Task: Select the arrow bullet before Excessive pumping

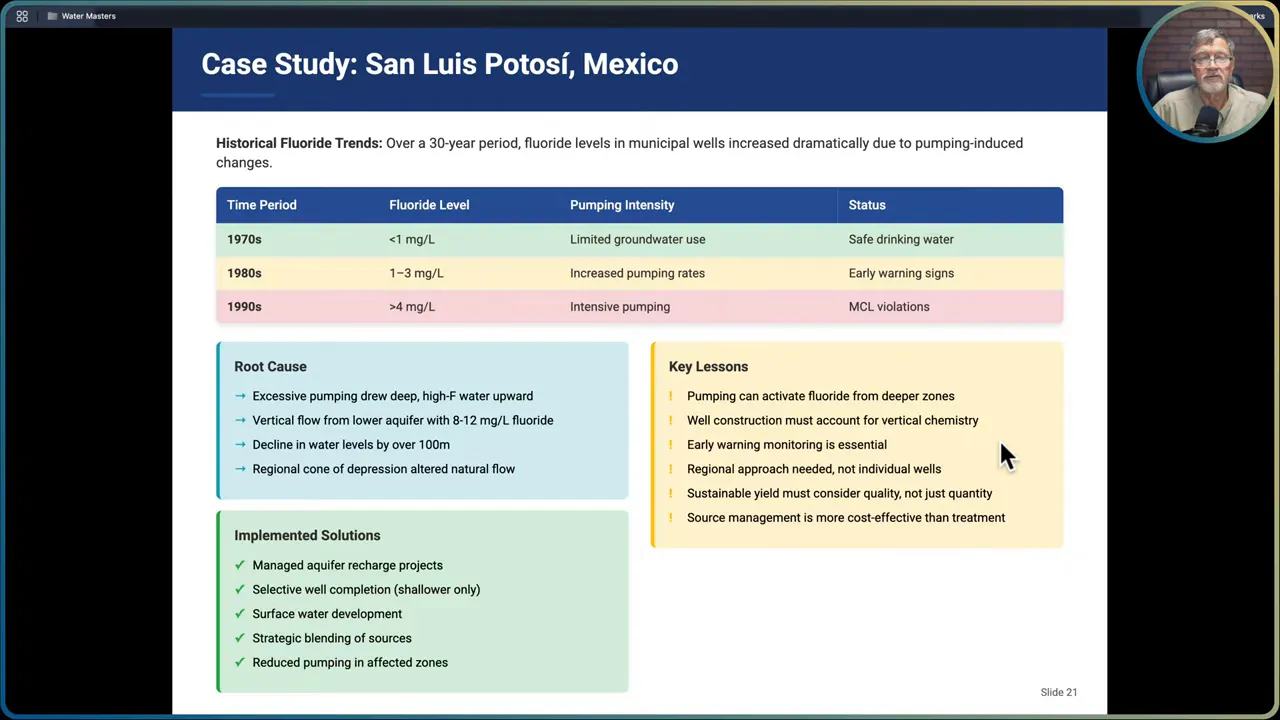Action: click(240, 396)
